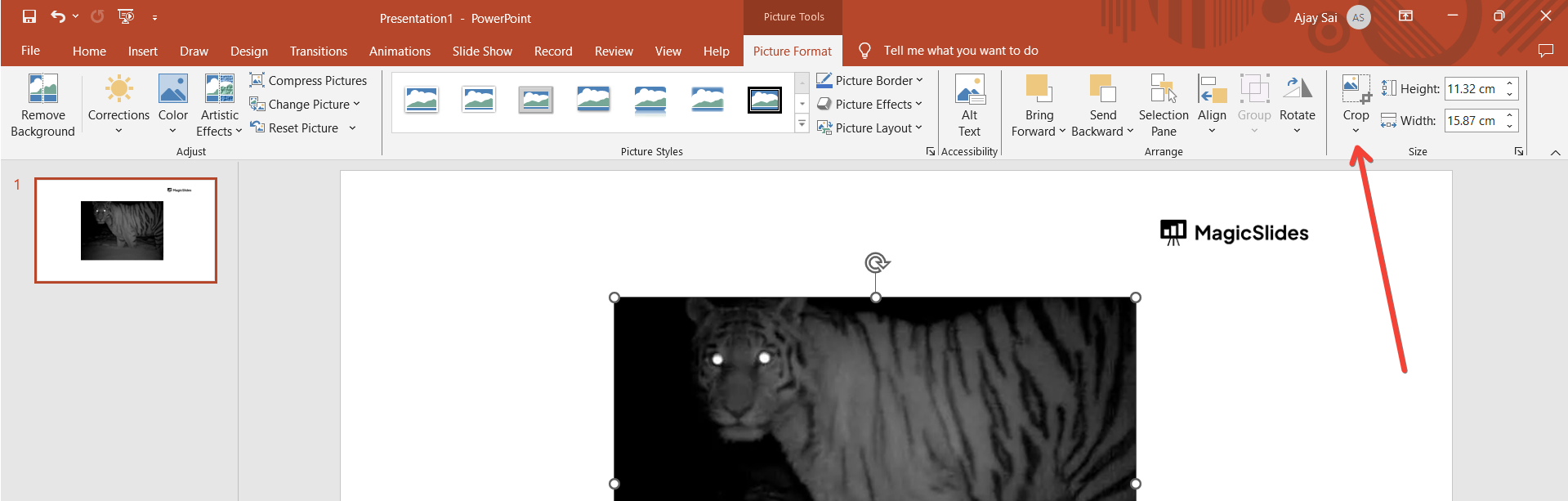Screen dimensions: 1568x501
Task: Click the Save icon in the title bar
Action: [x=29, y=16]
